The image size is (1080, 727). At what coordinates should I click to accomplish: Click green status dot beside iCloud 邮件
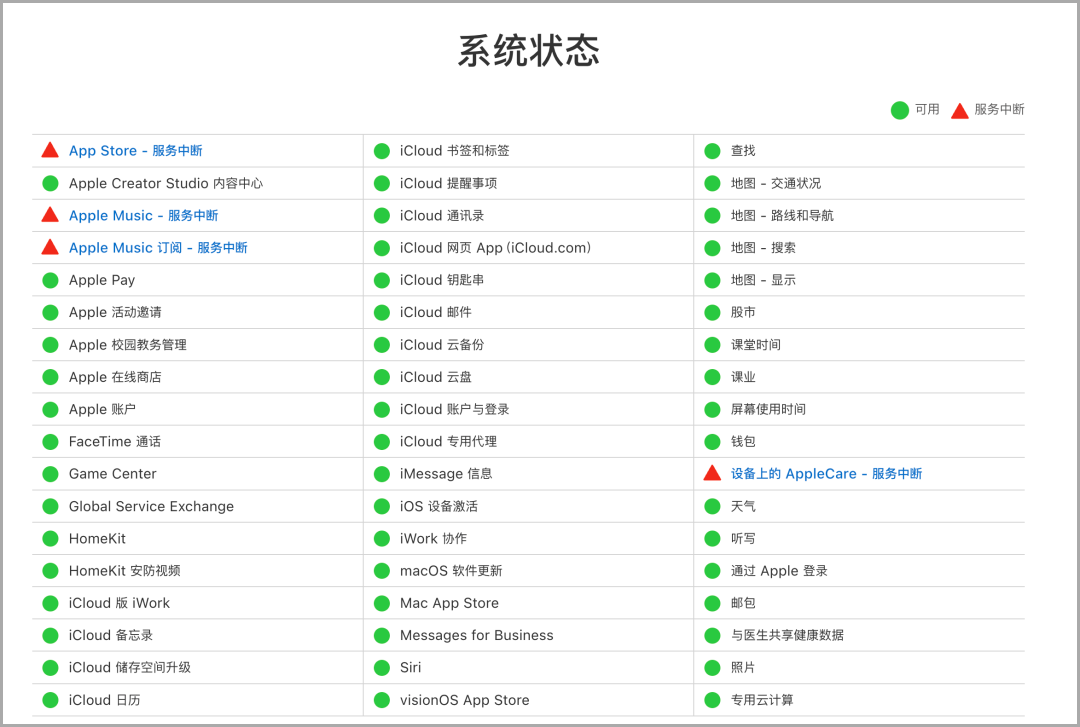382,313
